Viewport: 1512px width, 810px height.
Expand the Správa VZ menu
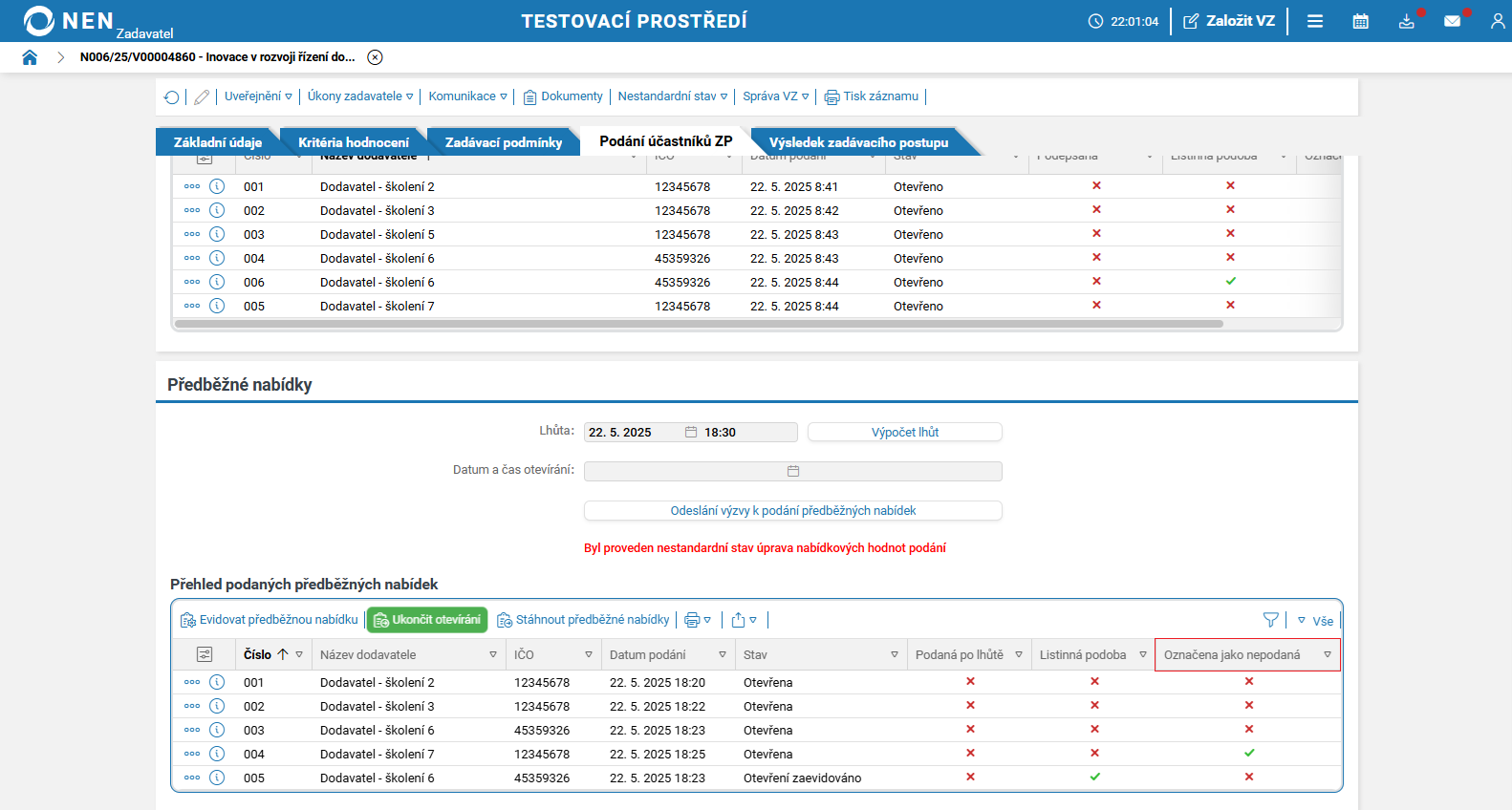tap(776, 96)
